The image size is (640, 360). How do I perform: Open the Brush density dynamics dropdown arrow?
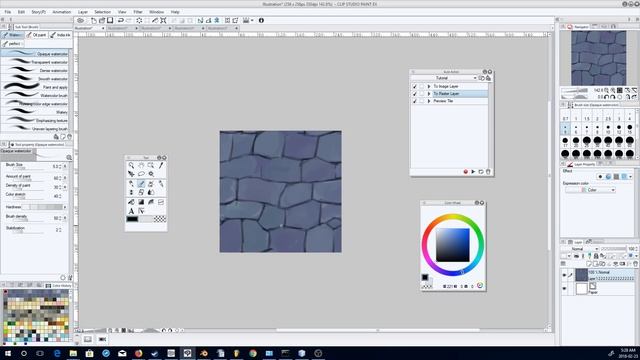65,218
